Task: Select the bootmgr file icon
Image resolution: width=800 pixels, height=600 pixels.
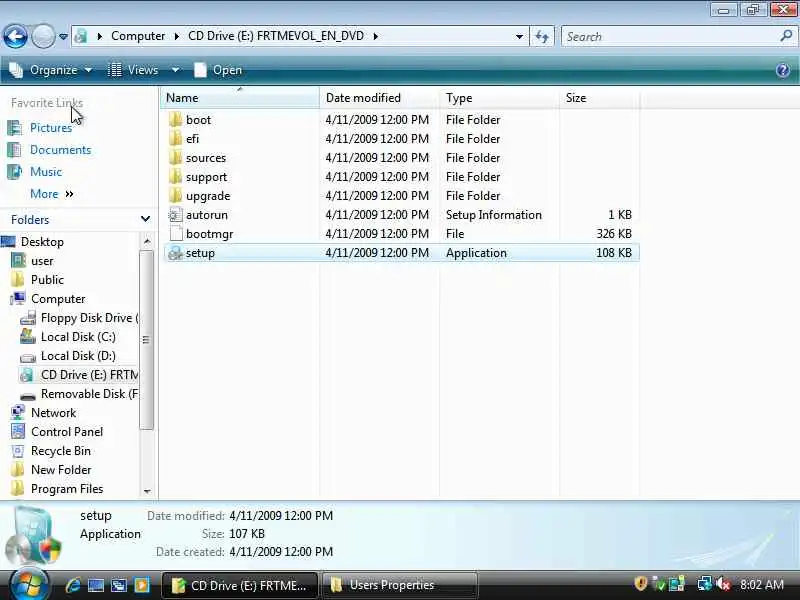Action: point(176,234)
